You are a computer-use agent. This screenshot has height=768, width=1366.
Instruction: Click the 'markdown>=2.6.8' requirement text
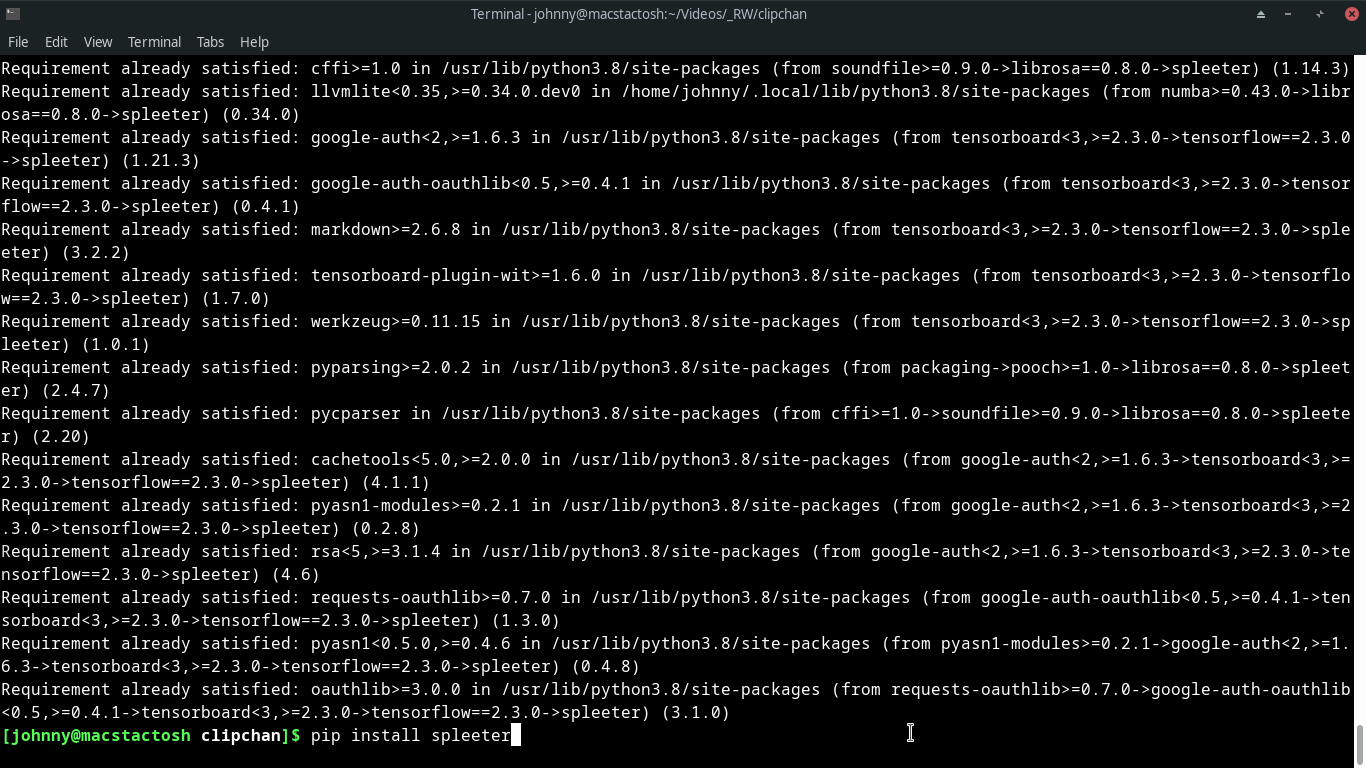(x=386, y=230)
